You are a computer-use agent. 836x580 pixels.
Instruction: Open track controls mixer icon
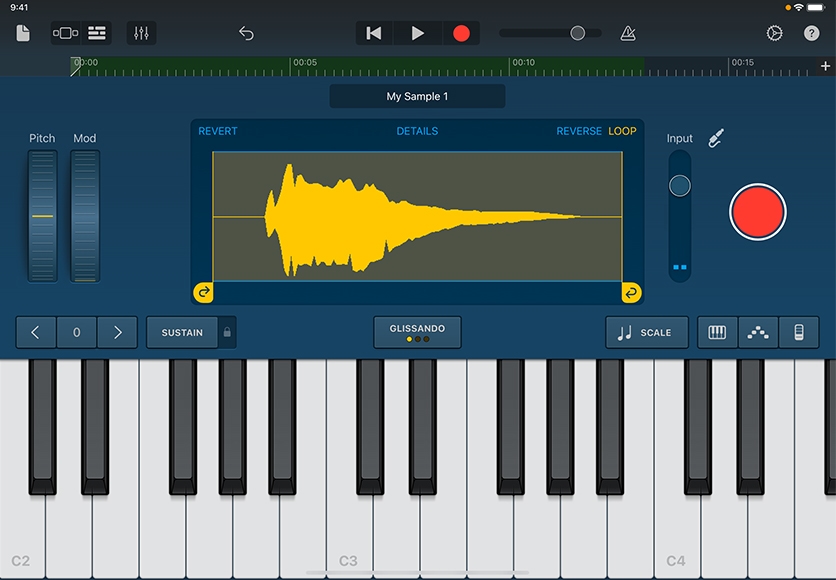141,33
